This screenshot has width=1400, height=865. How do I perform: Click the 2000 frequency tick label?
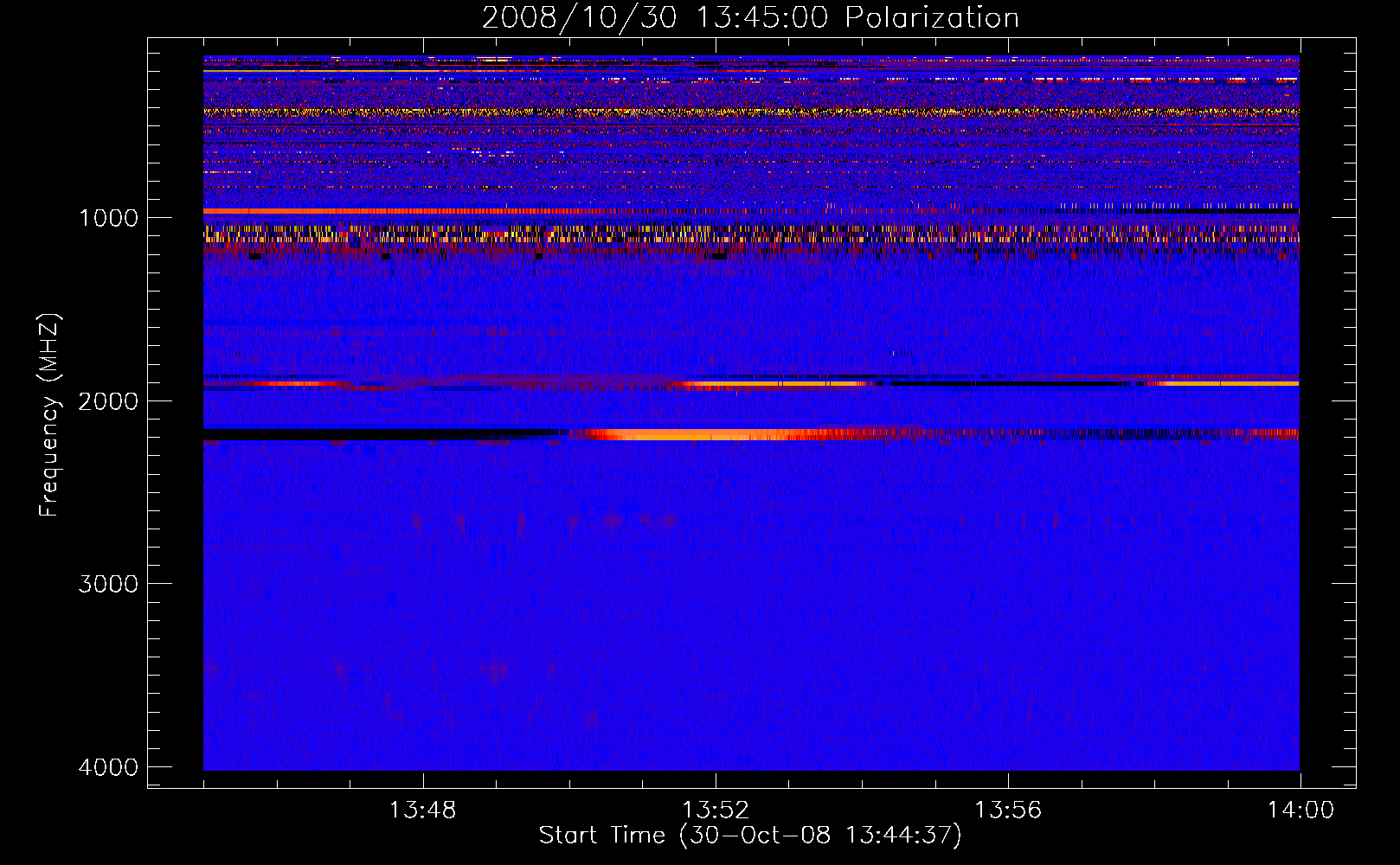coord(108,400)
